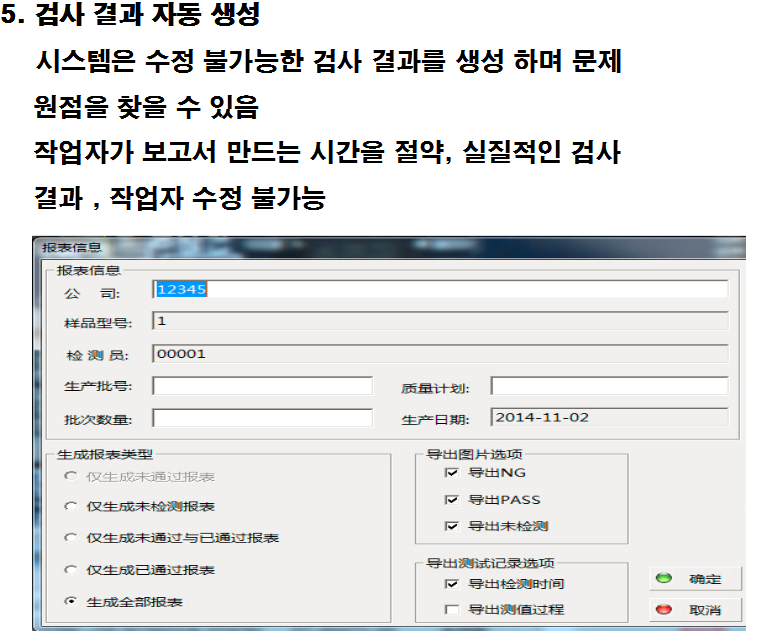Cancel with the 取消 button
This screenshot has width=759, height=632.
(695, 610)
